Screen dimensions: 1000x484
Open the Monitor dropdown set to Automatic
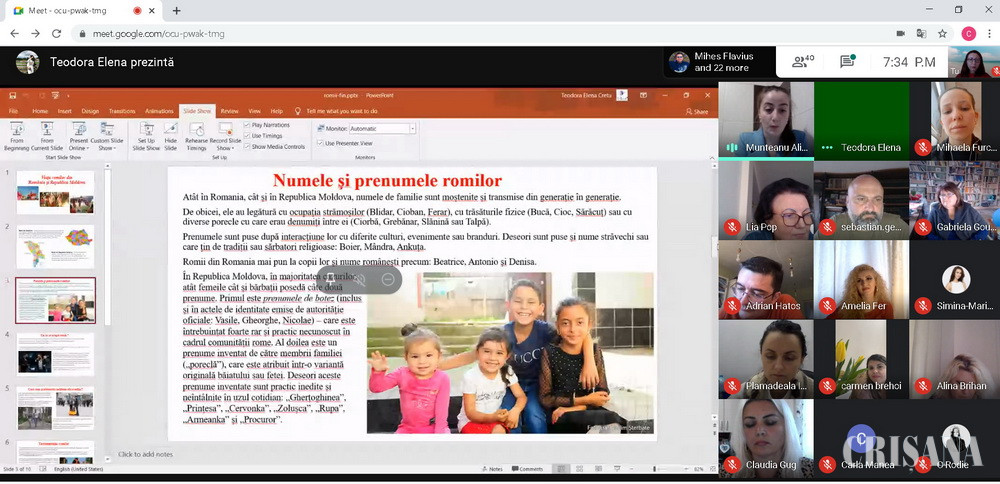(x=382, y=128)
